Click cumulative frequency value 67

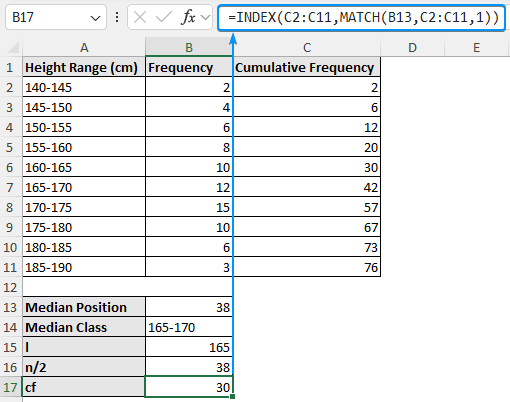[307, 227]
